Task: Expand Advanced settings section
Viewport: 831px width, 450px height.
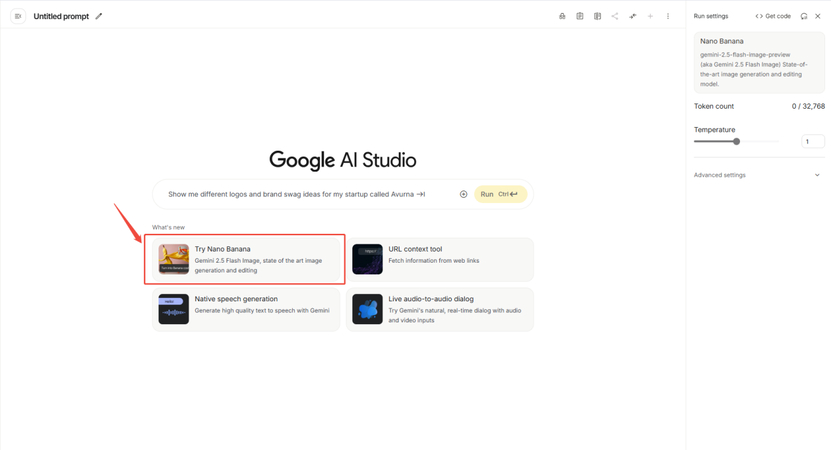Action: [758, 175]
